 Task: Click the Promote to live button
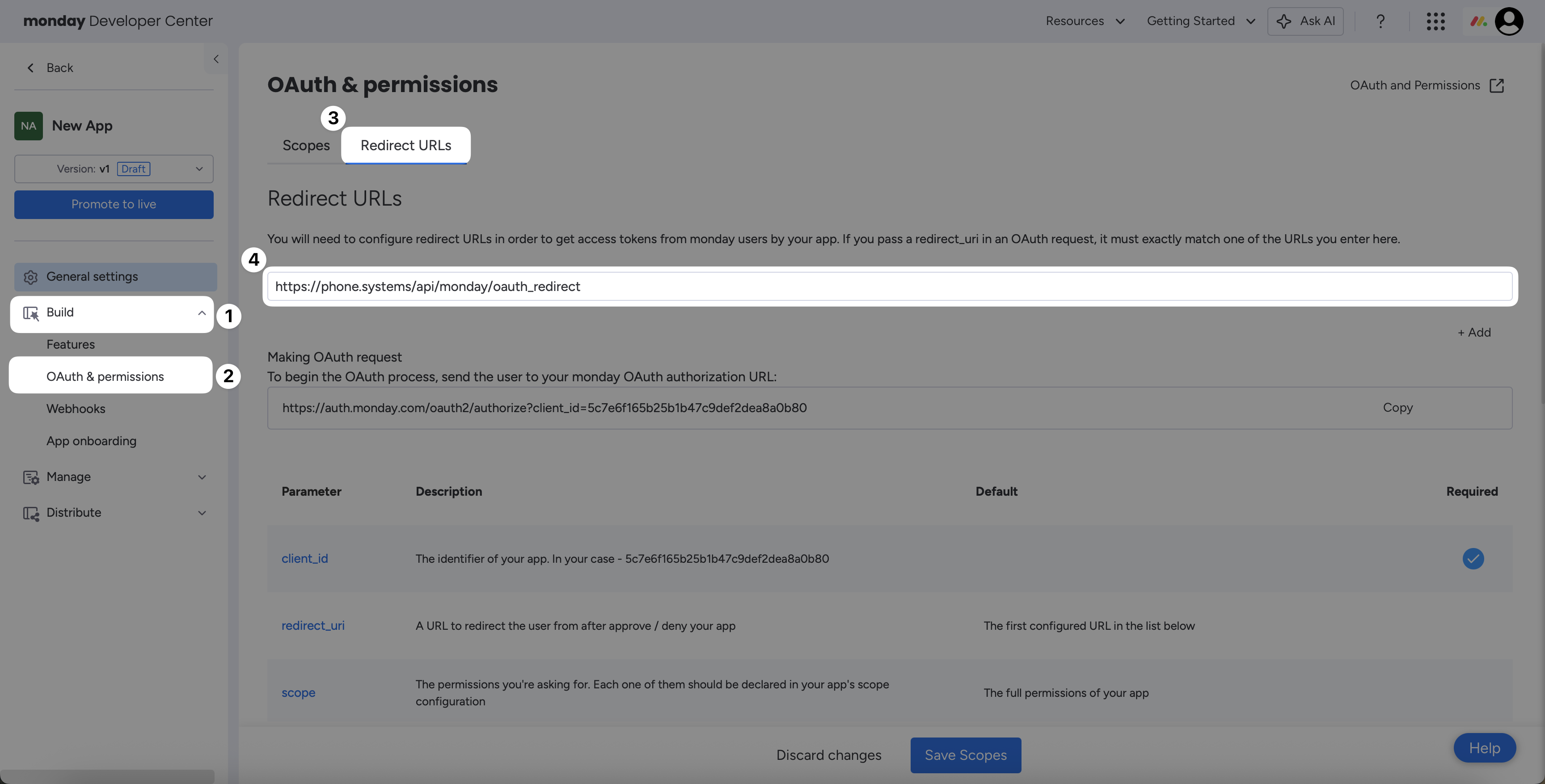114,205
